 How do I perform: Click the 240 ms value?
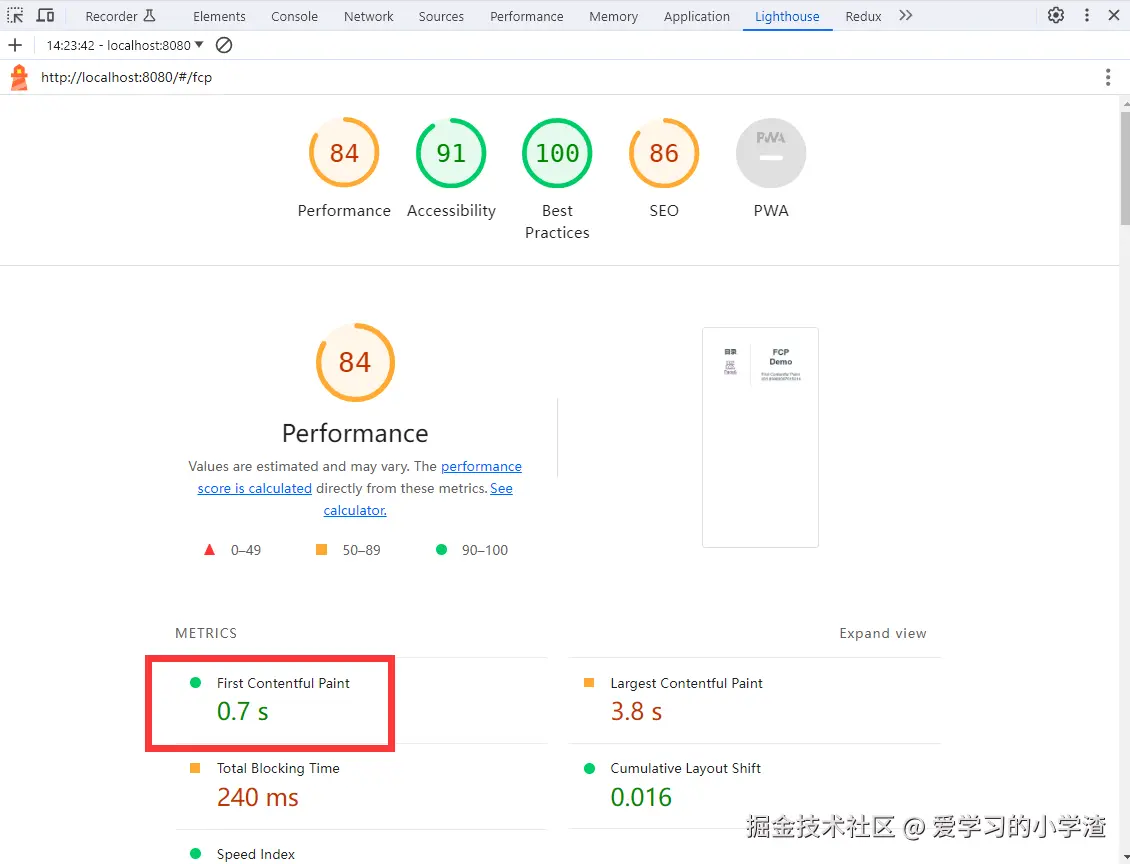[x=258, y=797]
